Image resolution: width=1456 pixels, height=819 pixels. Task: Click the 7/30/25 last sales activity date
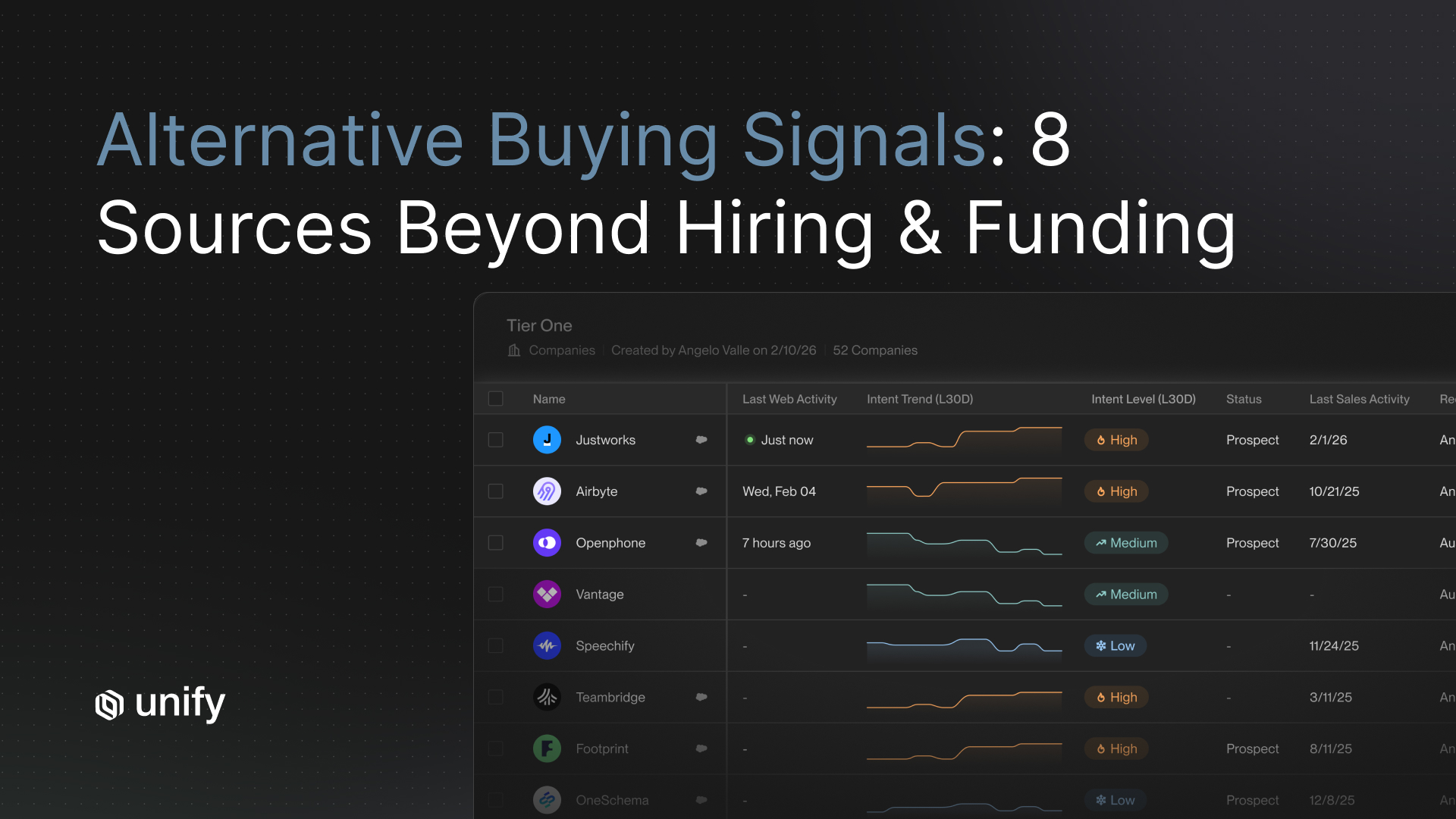(1332, 543)
